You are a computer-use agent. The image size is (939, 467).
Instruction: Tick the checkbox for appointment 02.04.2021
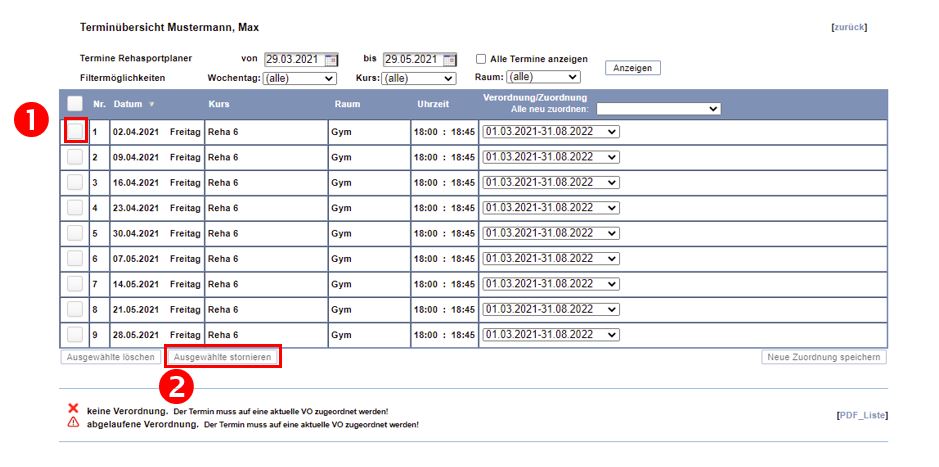[x=75, y=131]
